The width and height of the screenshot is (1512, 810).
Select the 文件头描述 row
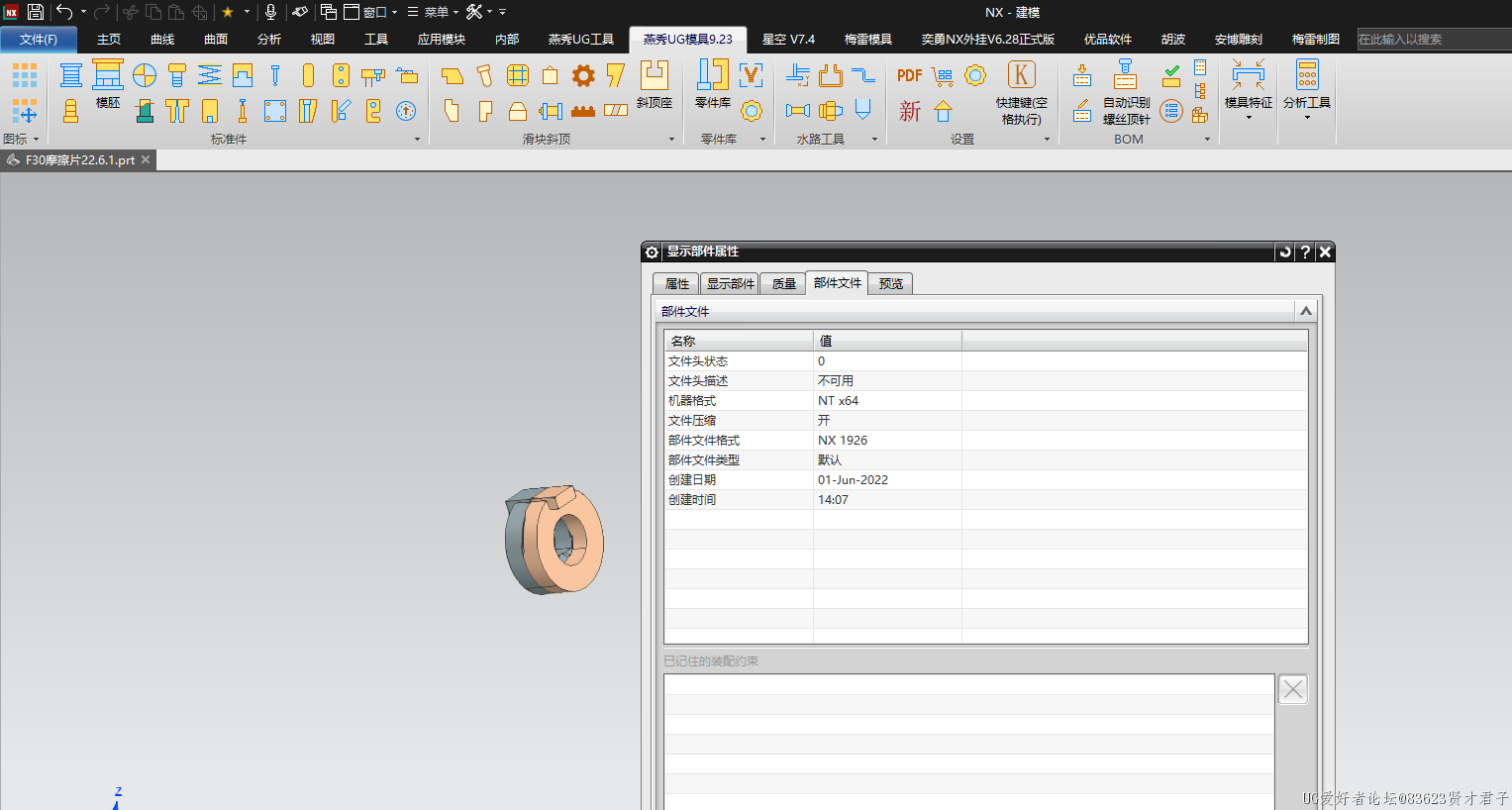[985, 381]
